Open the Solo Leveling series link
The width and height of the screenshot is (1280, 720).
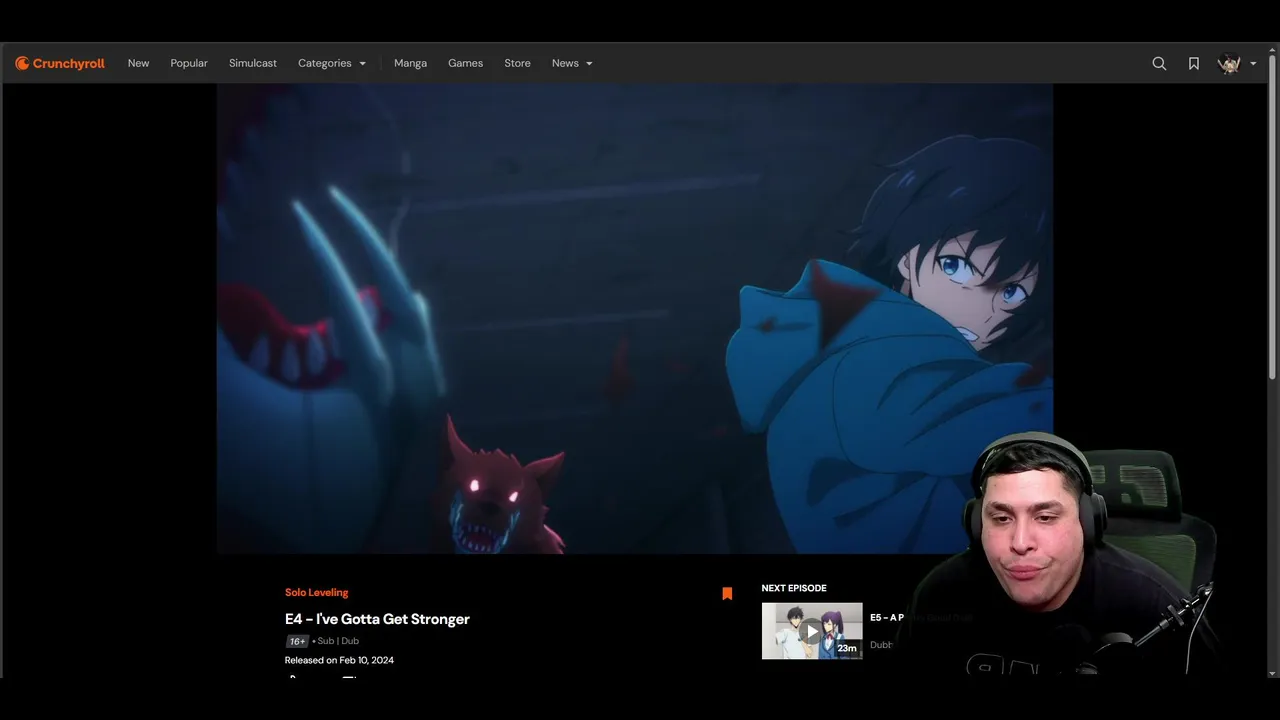(316, 593)
